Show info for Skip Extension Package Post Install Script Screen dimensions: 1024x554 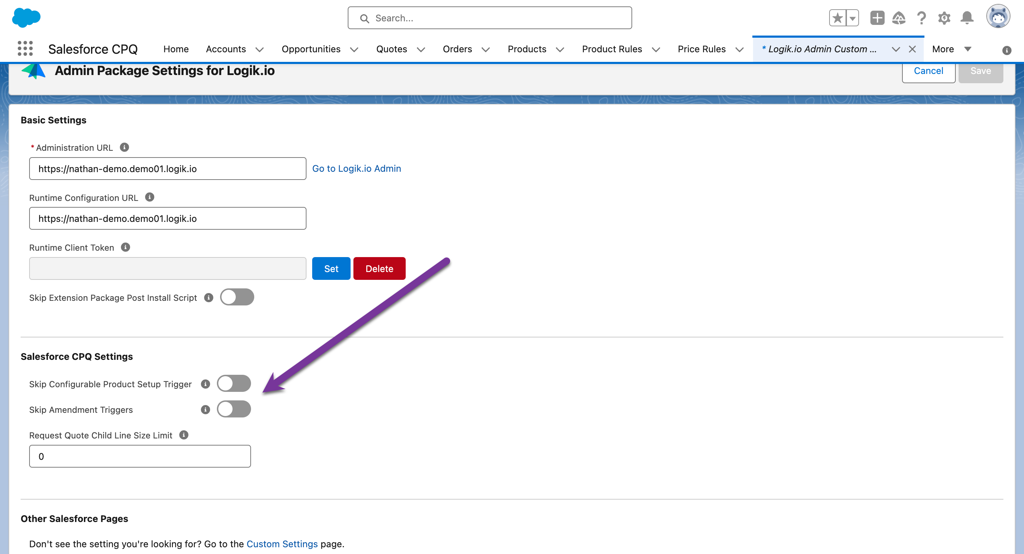point(208,297)
